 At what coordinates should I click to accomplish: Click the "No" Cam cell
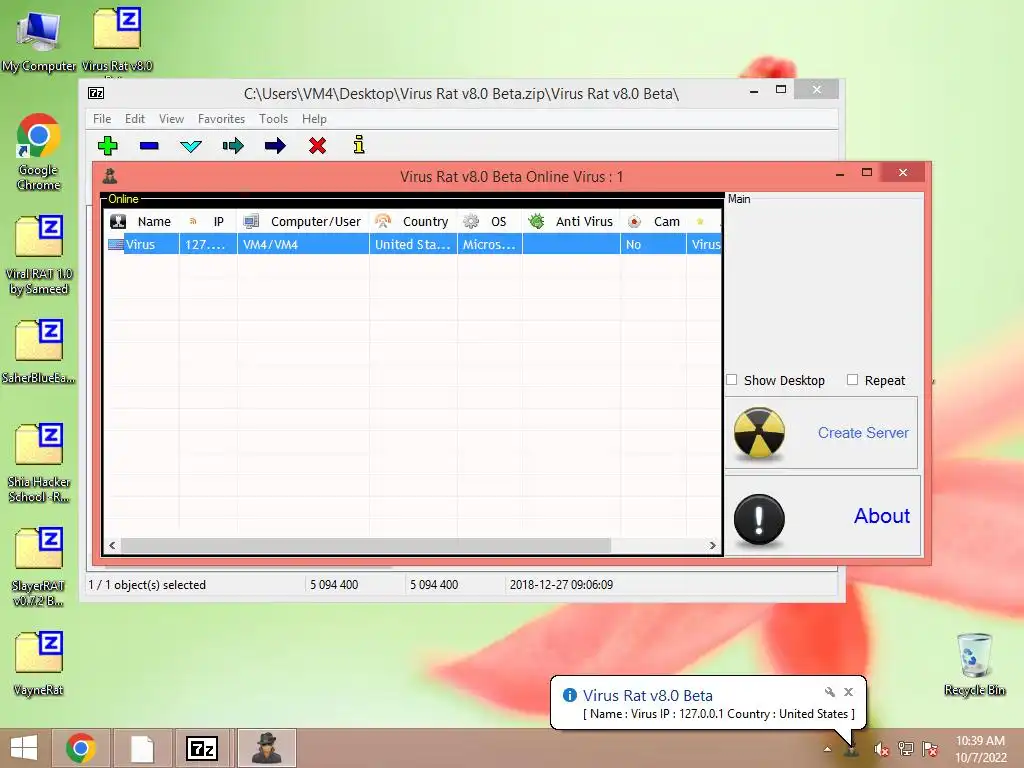click(653, 245)
